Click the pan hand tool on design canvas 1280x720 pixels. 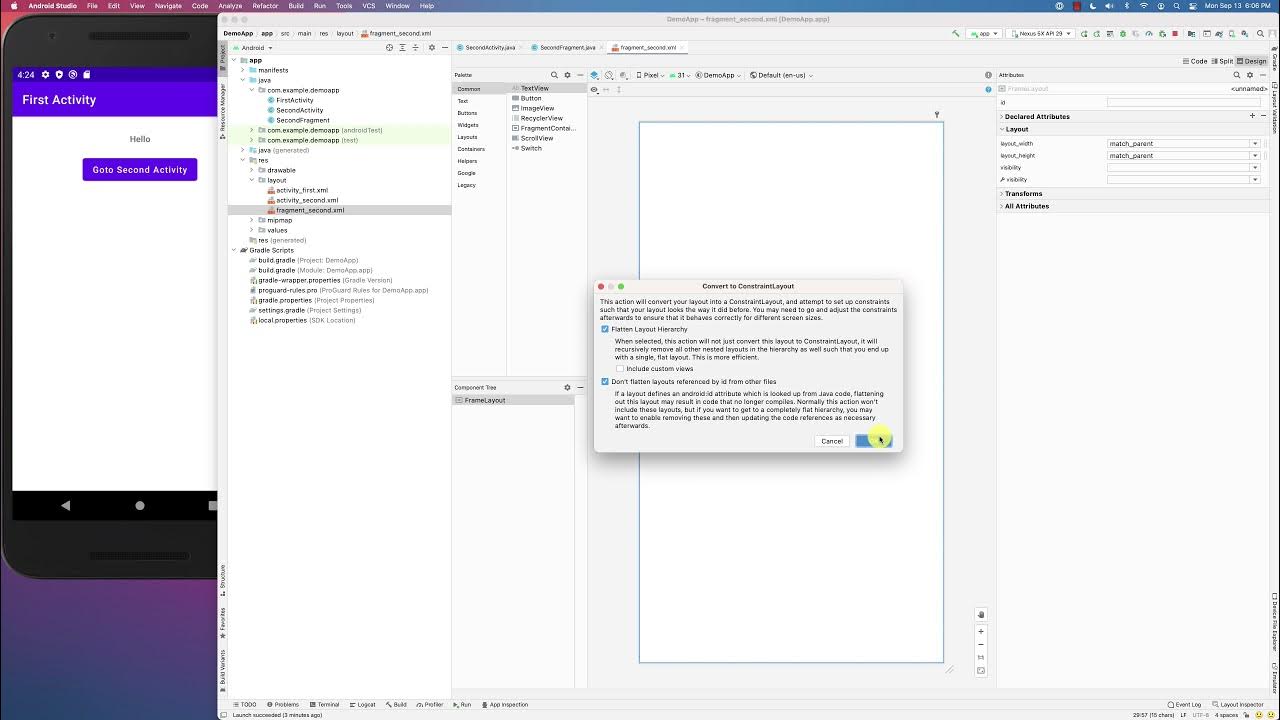981,614
